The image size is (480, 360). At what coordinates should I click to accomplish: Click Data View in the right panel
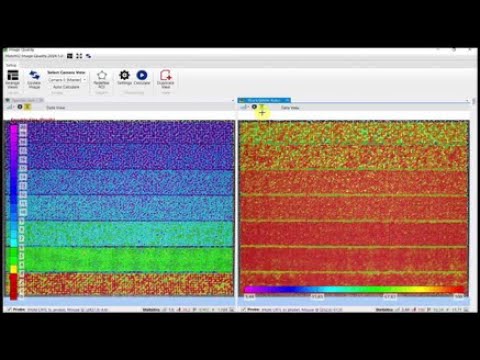(x=290, y=108)
